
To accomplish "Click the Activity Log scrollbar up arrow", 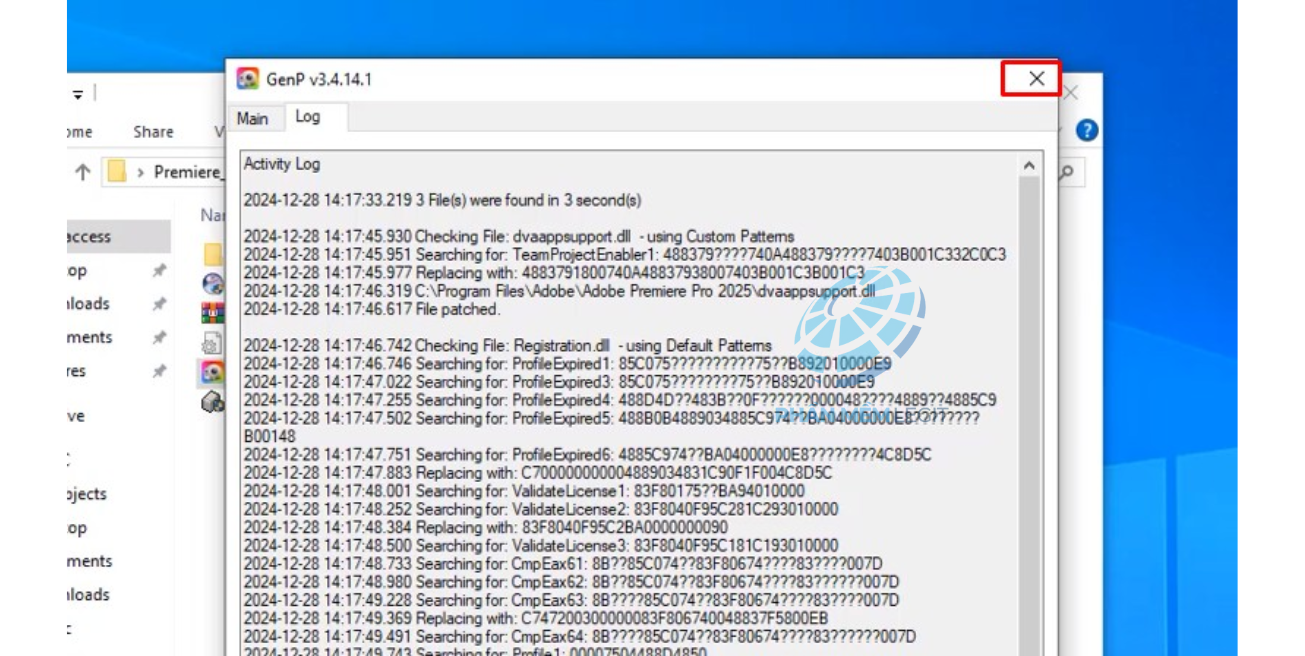I will (1029, 165).
